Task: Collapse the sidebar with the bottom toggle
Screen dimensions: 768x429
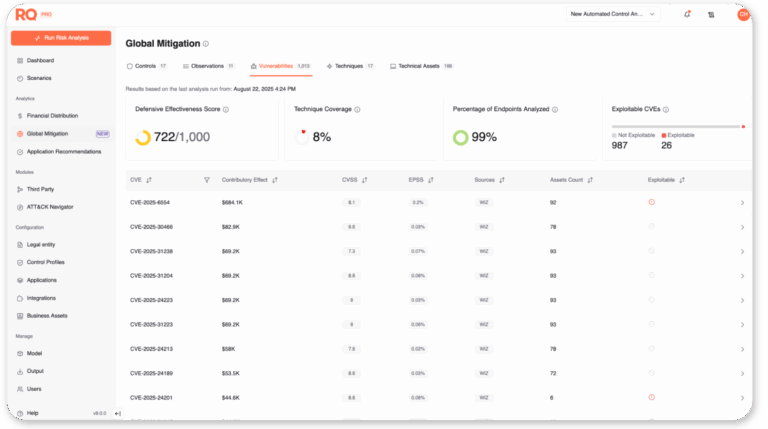Action: [x=118, y=413]
